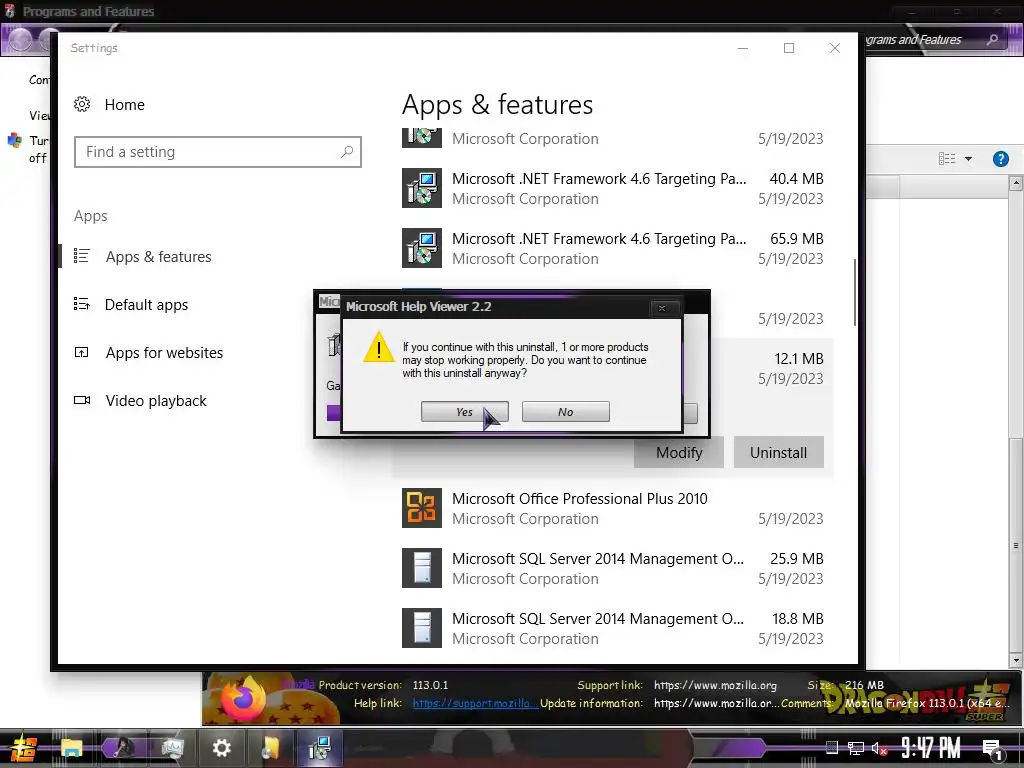This screenshot has height=768, width=1024.
Task: Select Video playback in sidebar
Action: coord(156,401)
